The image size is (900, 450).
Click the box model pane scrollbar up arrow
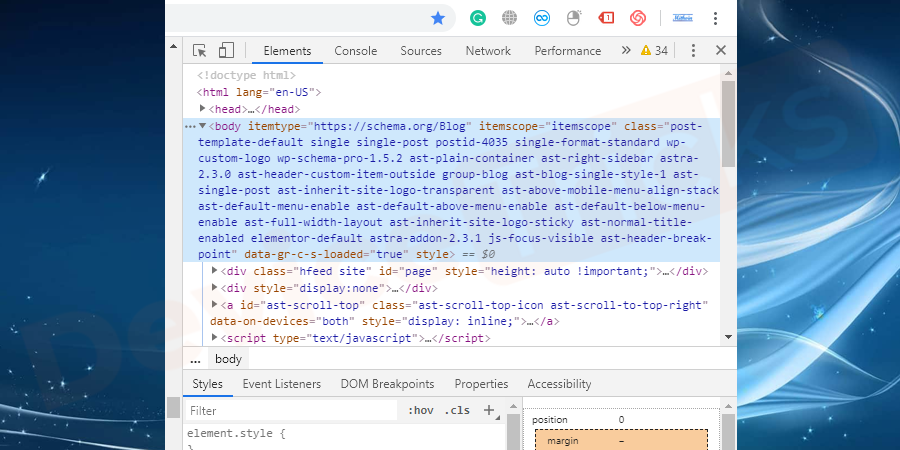(x=728, y=406)
